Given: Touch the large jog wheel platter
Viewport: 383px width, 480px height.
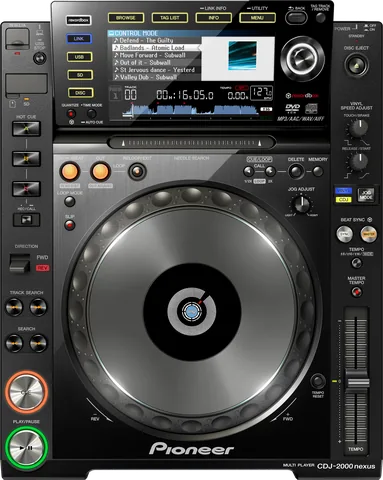Looking at the screenshot, I should tap(192, 311).
